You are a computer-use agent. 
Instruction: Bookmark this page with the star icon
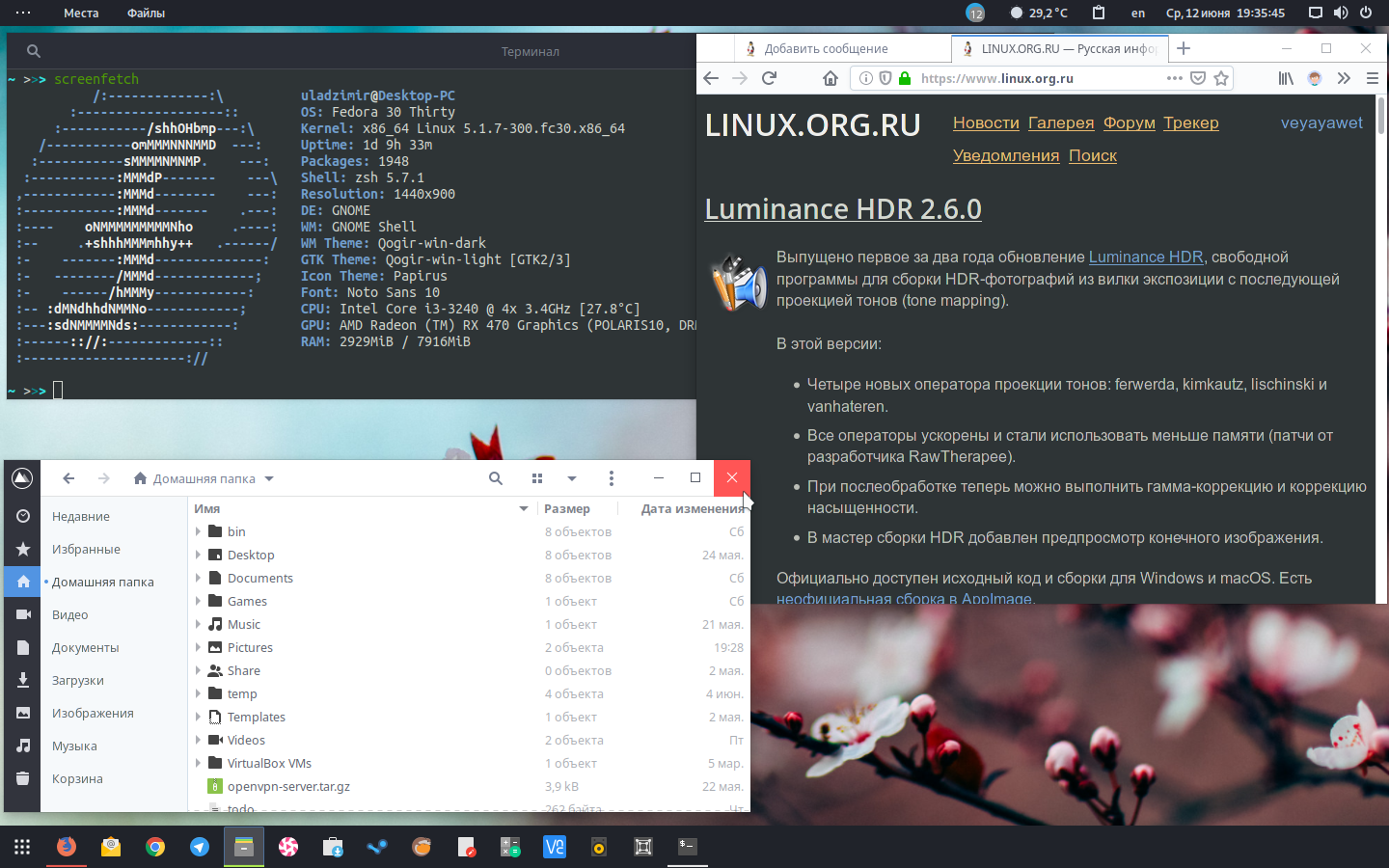(1221, 78)
